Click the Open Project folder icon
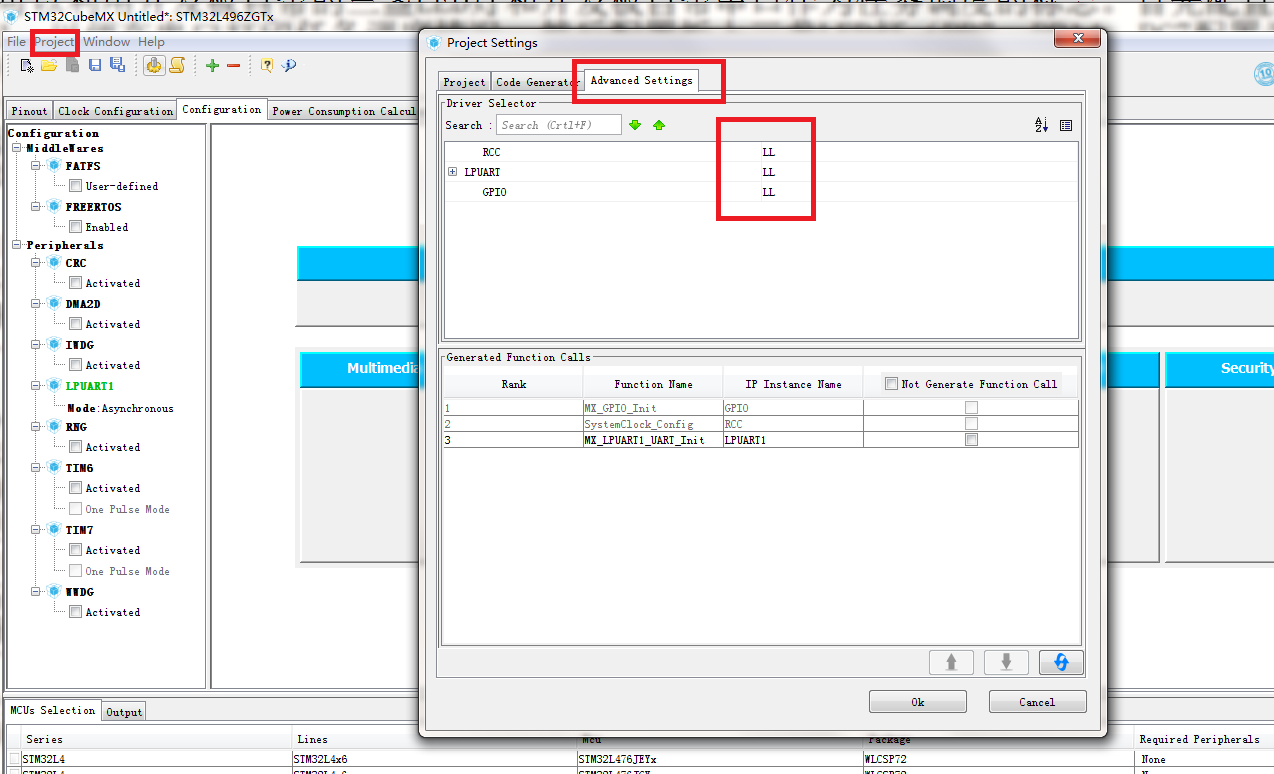This screenshot has height=774, width=1274. [49, 66]
